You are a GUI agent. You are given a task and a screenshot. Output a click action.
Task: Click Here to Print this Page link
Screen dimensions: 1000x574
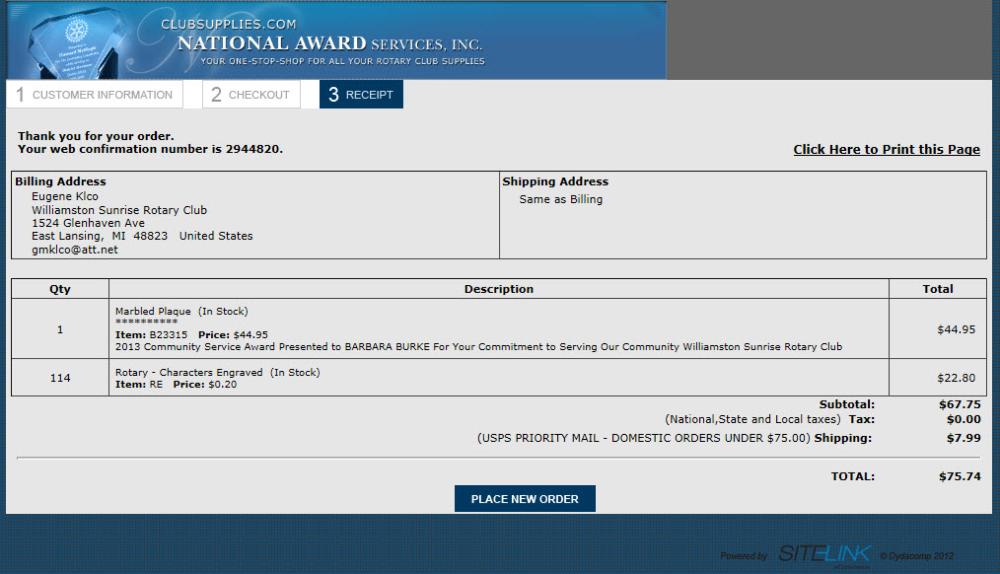[x=886, y=149]
